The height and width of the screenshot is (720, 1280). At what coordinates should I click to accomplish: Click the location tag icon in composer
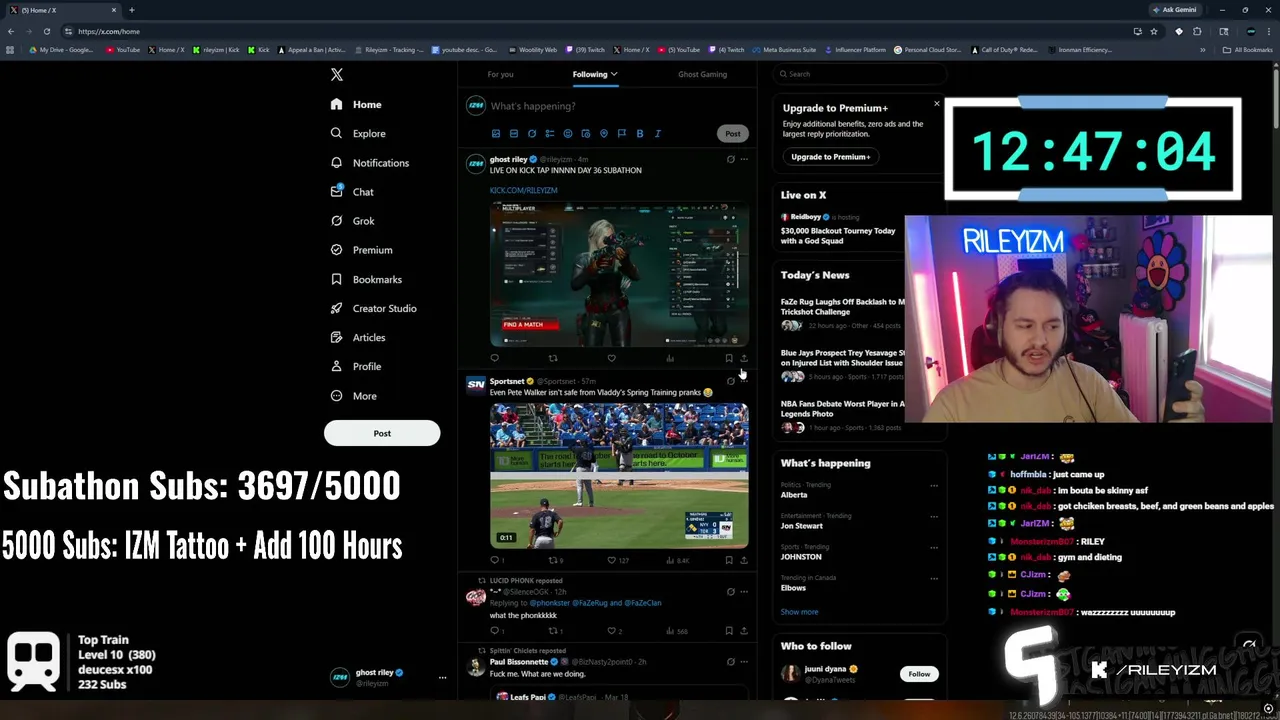pyautogui.click(x=604, y=133)
